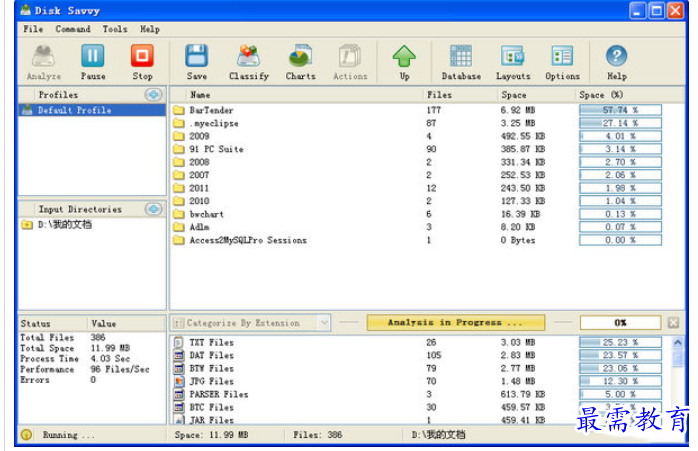This screenshot has width=698, height=451.
Task: Select the BTC Files category row
Action: 417,407
